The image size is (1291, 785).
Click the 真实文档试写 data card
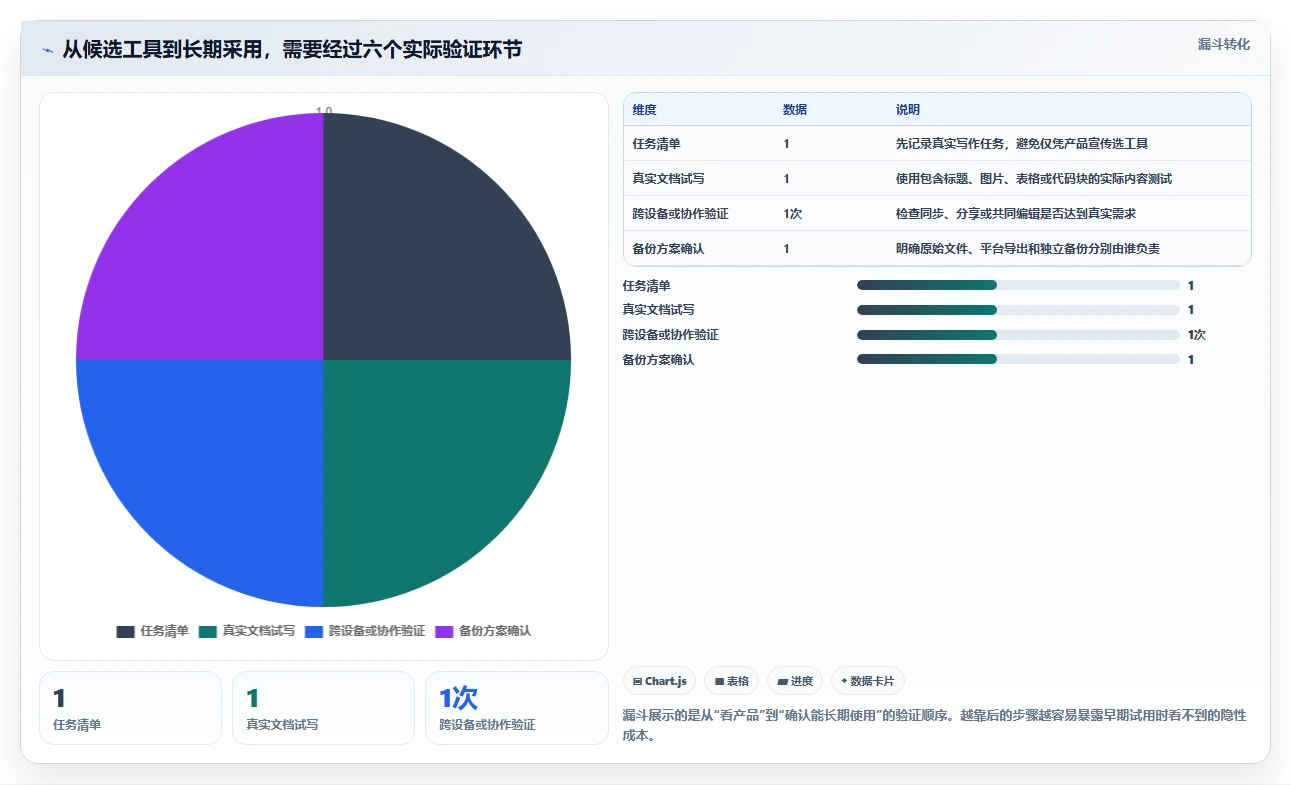[x=323, y=708]
